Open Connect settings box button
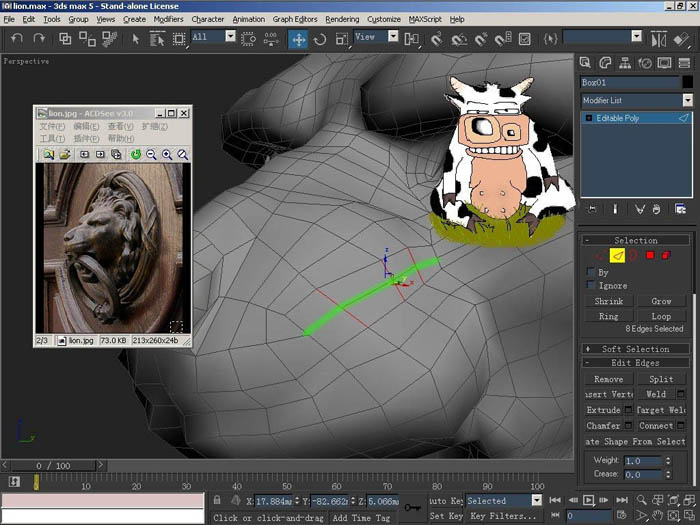Image resolution: width=700 pixels, height=525 pixels. coord(680,425)
